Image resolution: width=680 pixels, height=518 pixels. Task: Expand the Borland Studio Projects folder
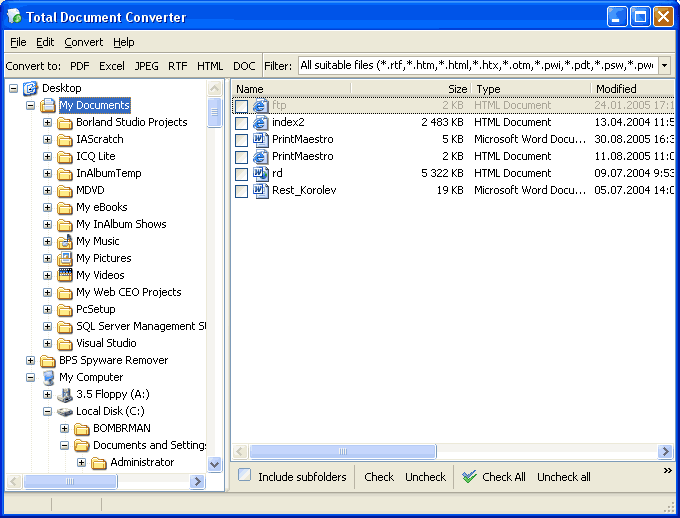(47, 122)
